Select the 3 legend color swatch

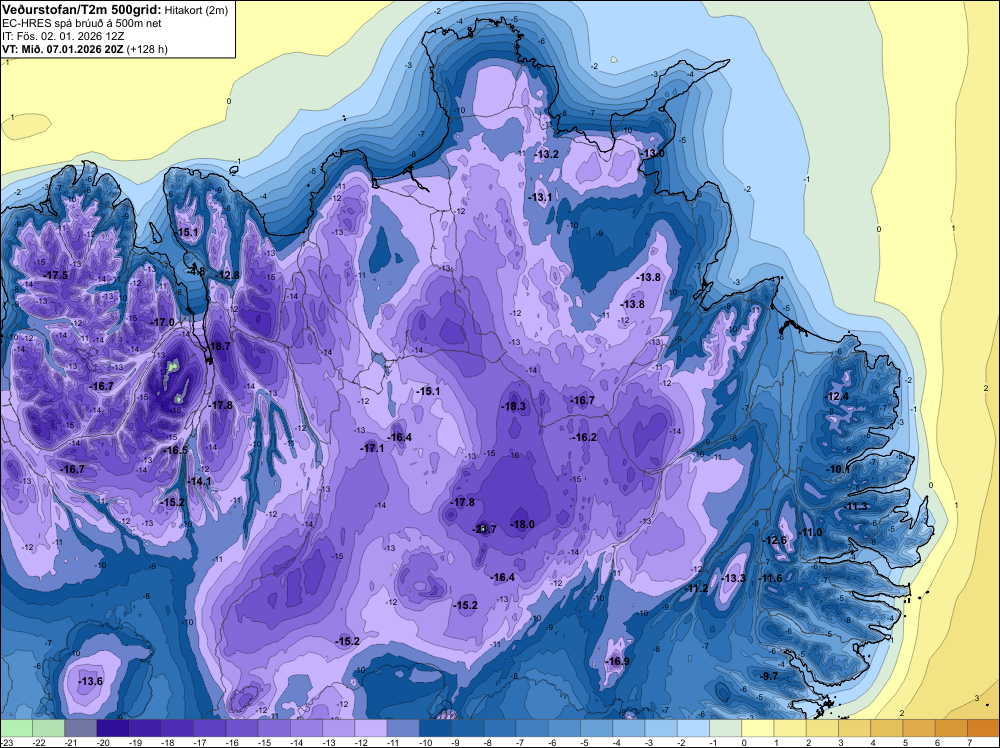tap(855, 728)
